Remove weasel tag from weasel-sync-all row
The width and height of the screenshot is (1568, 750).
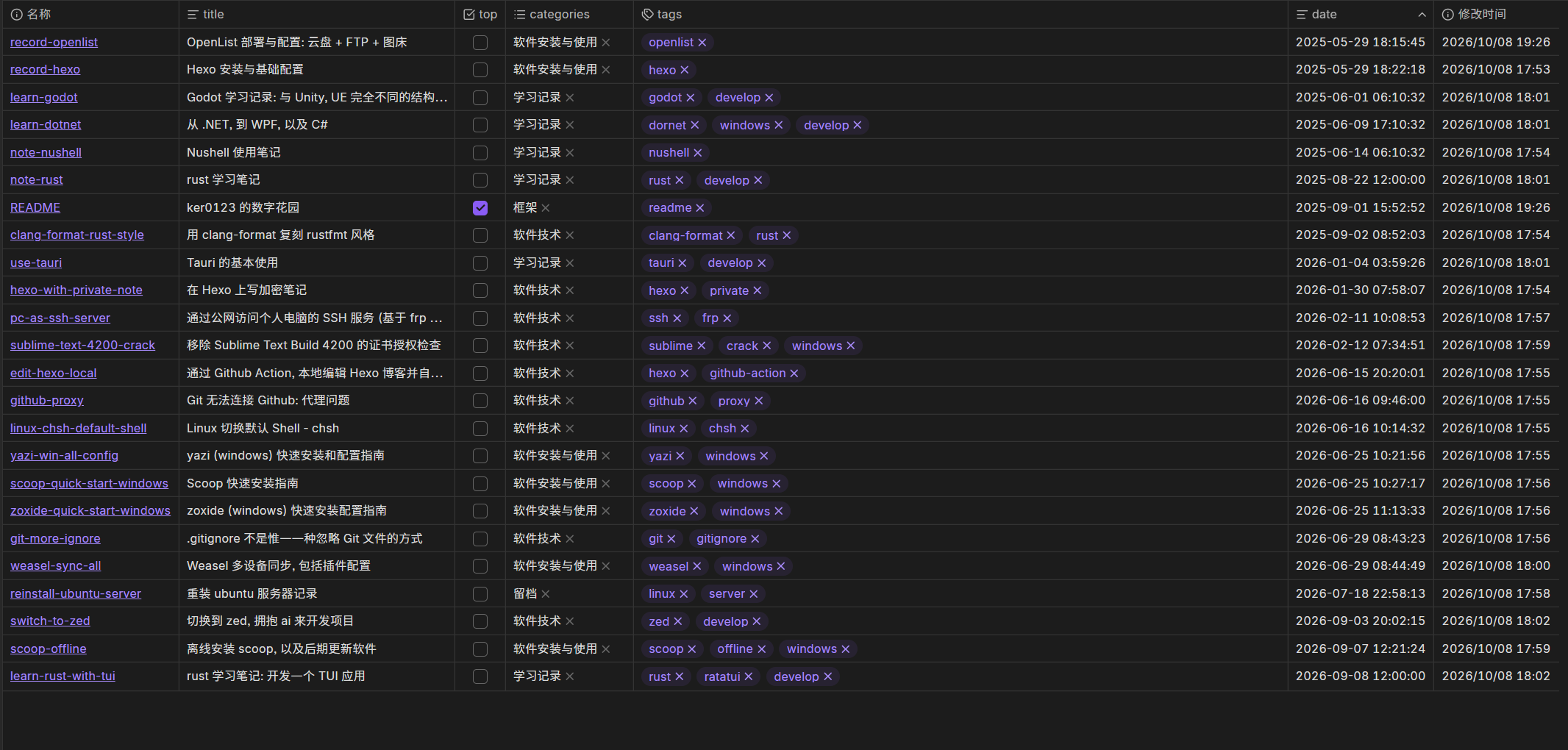click(x=697, y=567)
